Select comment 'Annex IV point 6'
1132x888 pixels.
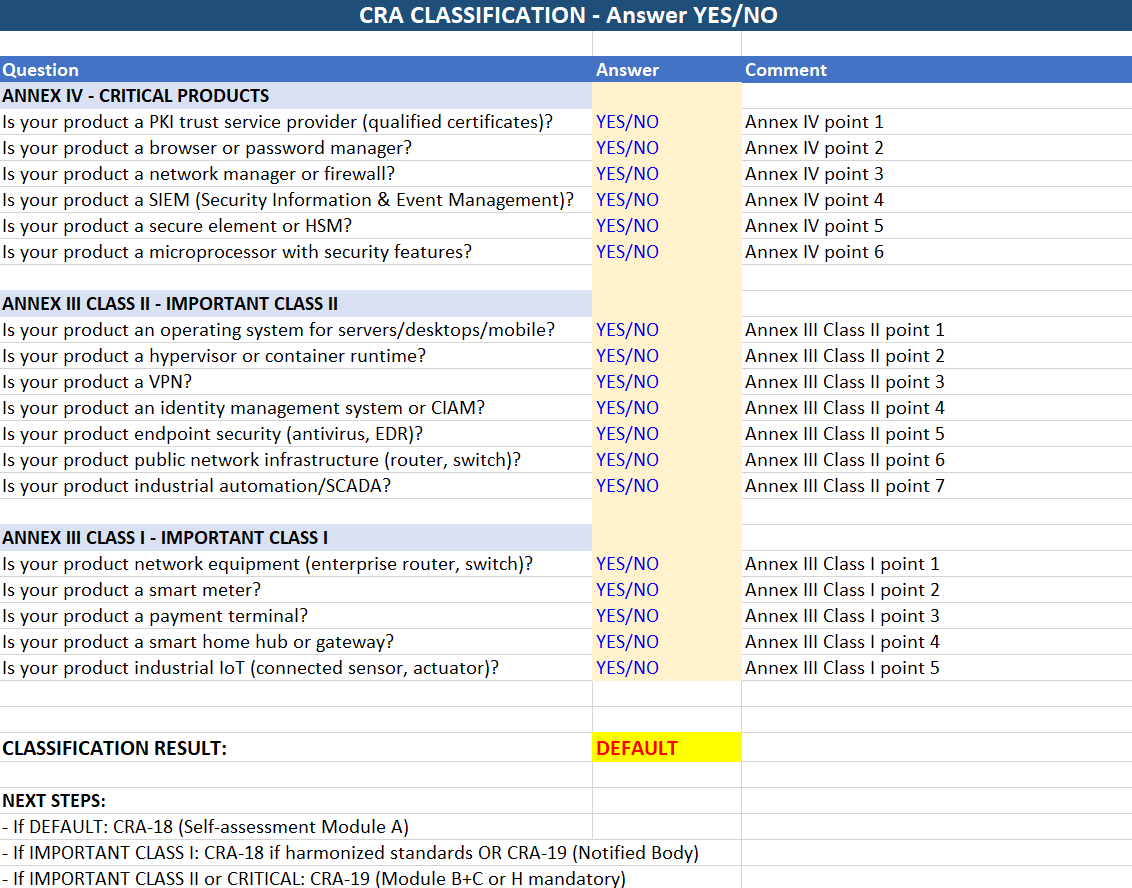pyautogui.click(x=814, y=252)
